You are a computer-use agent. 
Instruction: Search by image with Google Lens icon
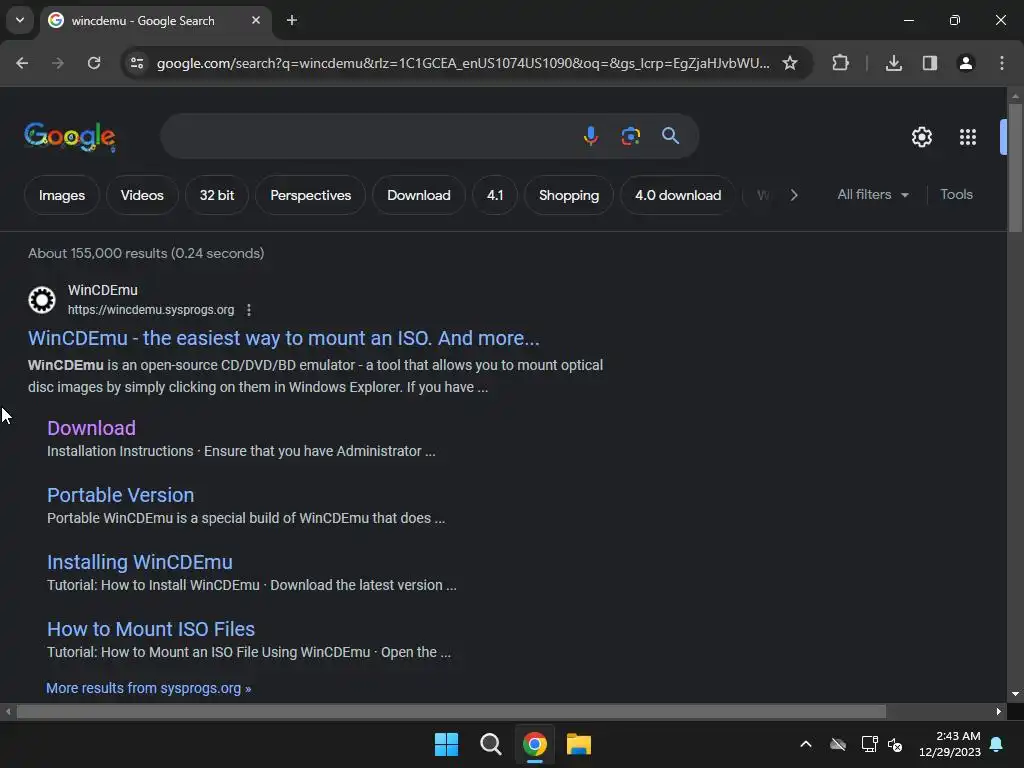tap(630, 136)
